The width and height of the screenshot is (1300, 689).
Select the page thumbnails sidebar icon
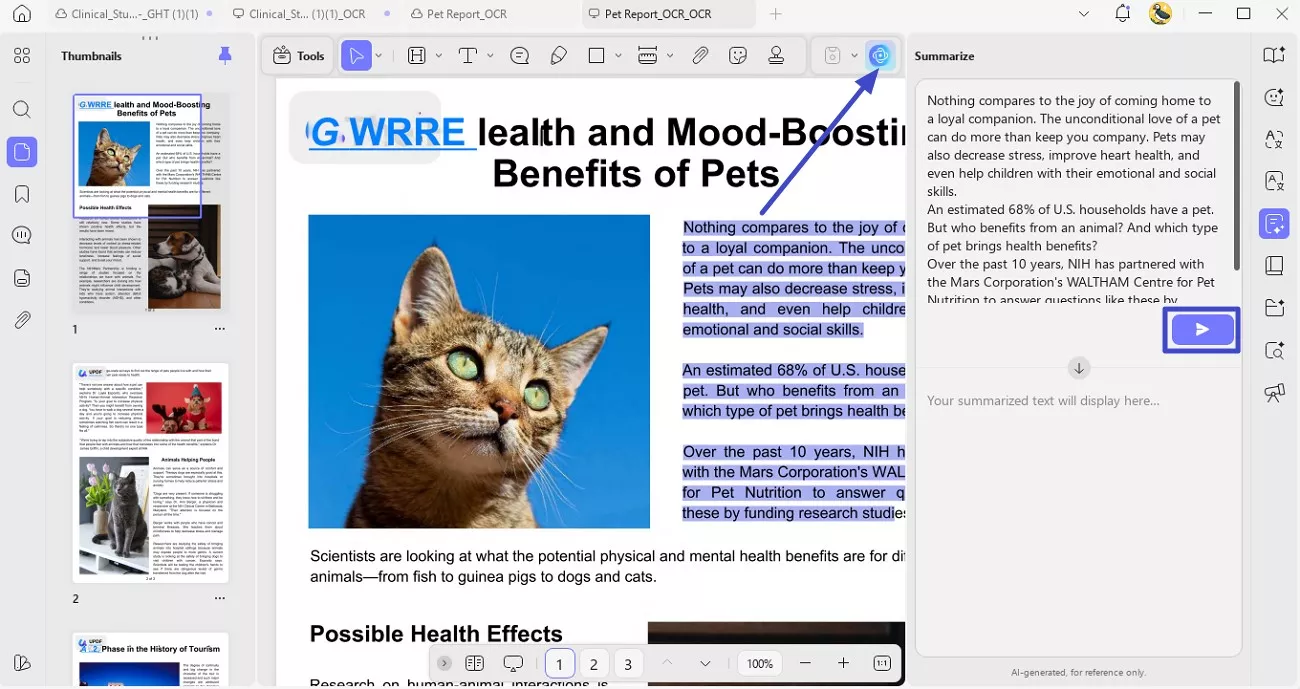[x=22, y=152]
